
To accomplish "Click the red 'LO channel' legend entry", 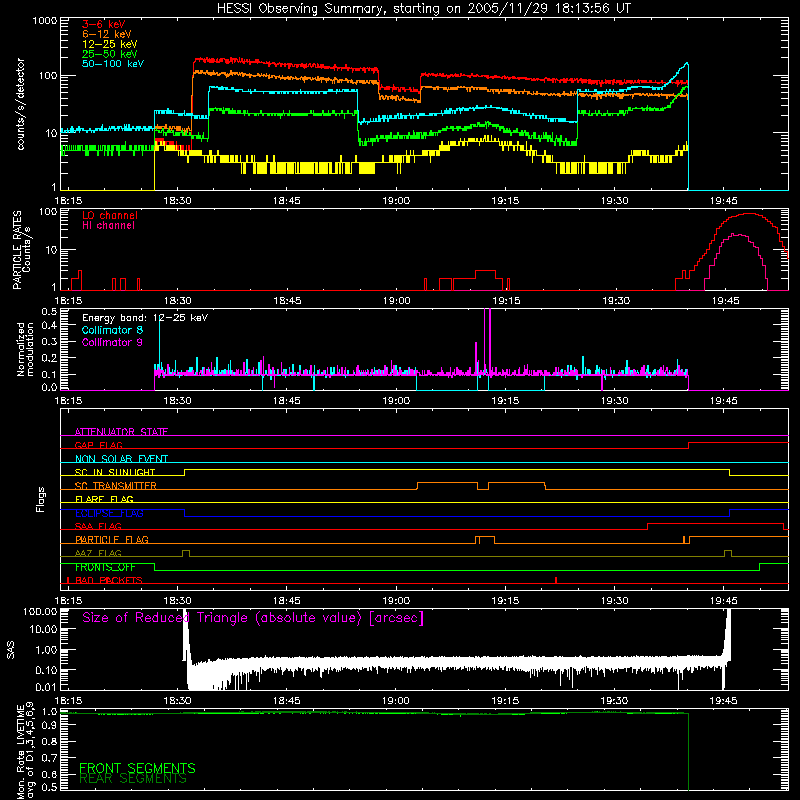I will pos(110,215).
